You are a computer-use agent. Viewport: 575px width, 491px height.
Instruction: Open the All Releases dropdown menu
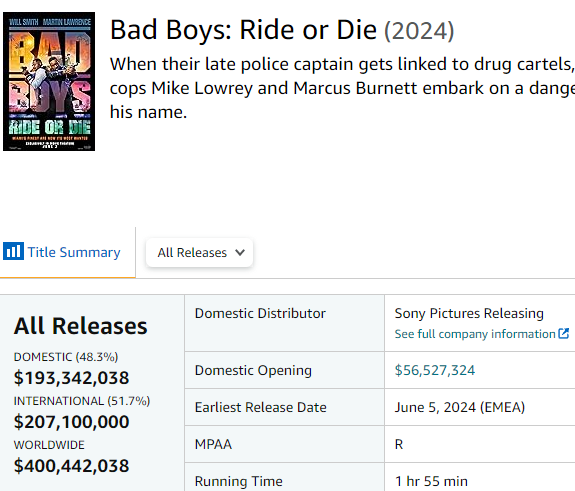pyautogui.click(x=199, y=252)
